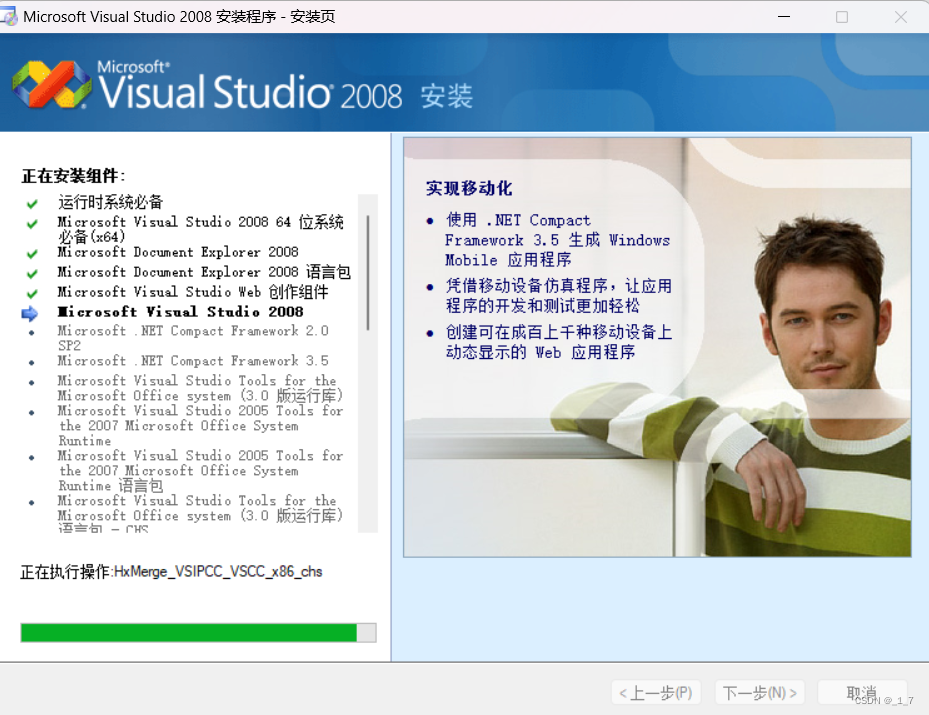Click the green installation progress bar

[198, 633]
